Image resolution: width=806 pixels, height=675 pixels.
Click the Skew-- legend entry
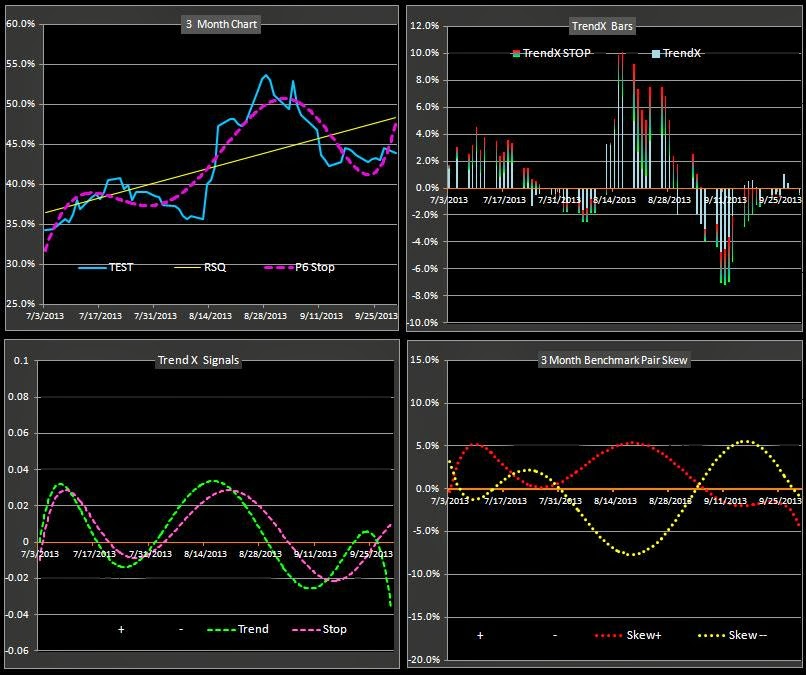pos(732,635)
